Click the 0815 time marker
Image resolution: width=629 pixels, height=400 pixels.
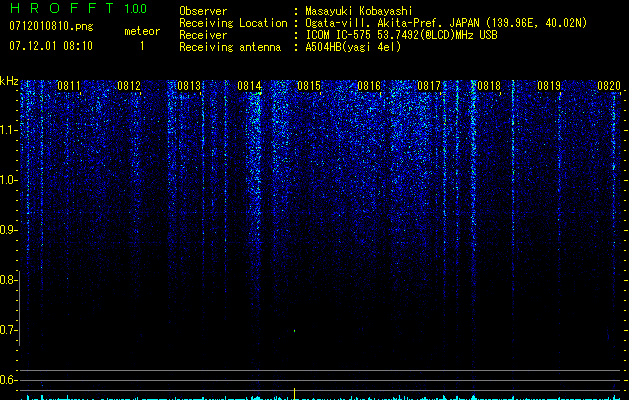coord(309,86)
